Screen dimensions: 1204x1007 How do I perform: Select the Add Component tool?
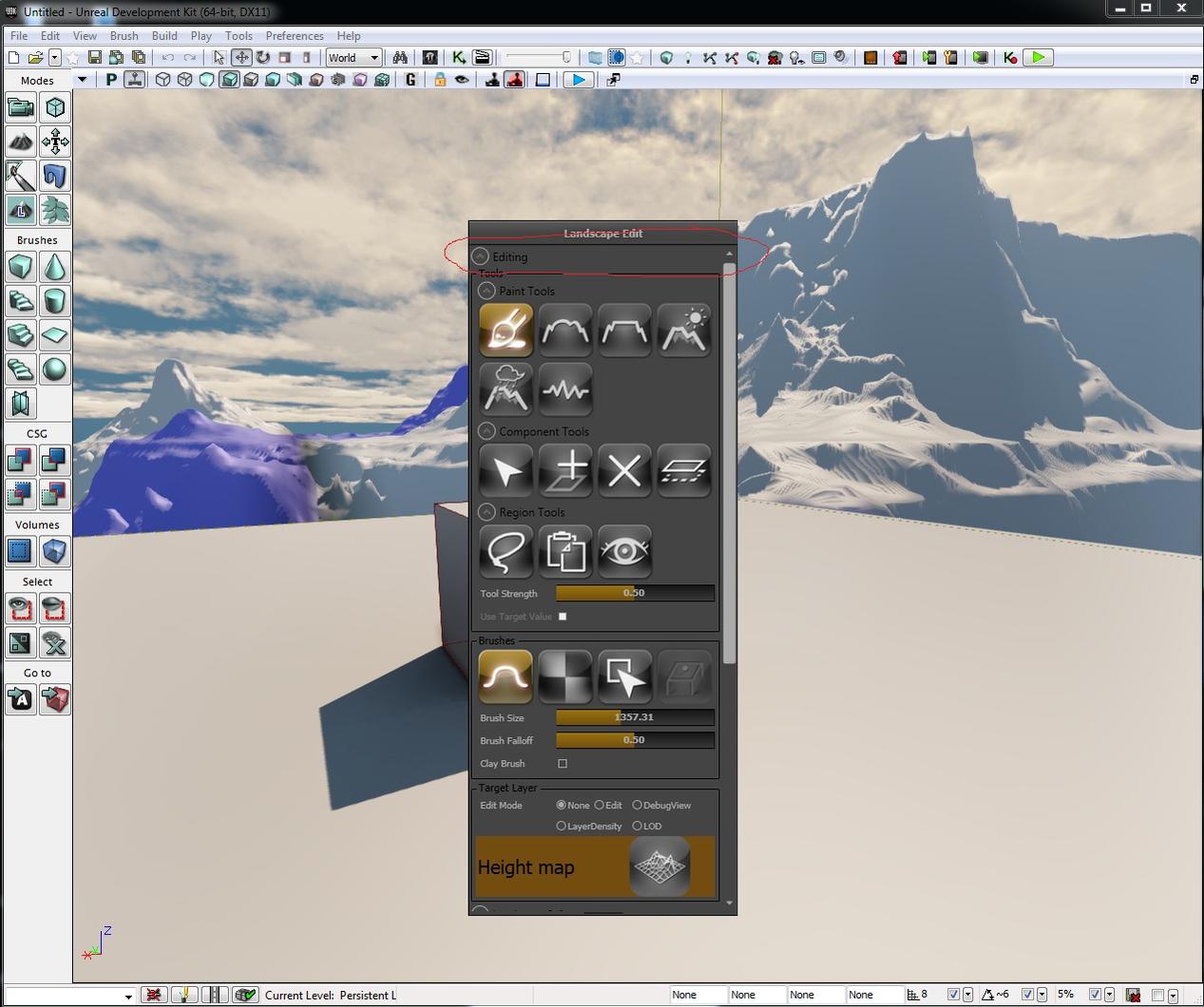point(565,471)
